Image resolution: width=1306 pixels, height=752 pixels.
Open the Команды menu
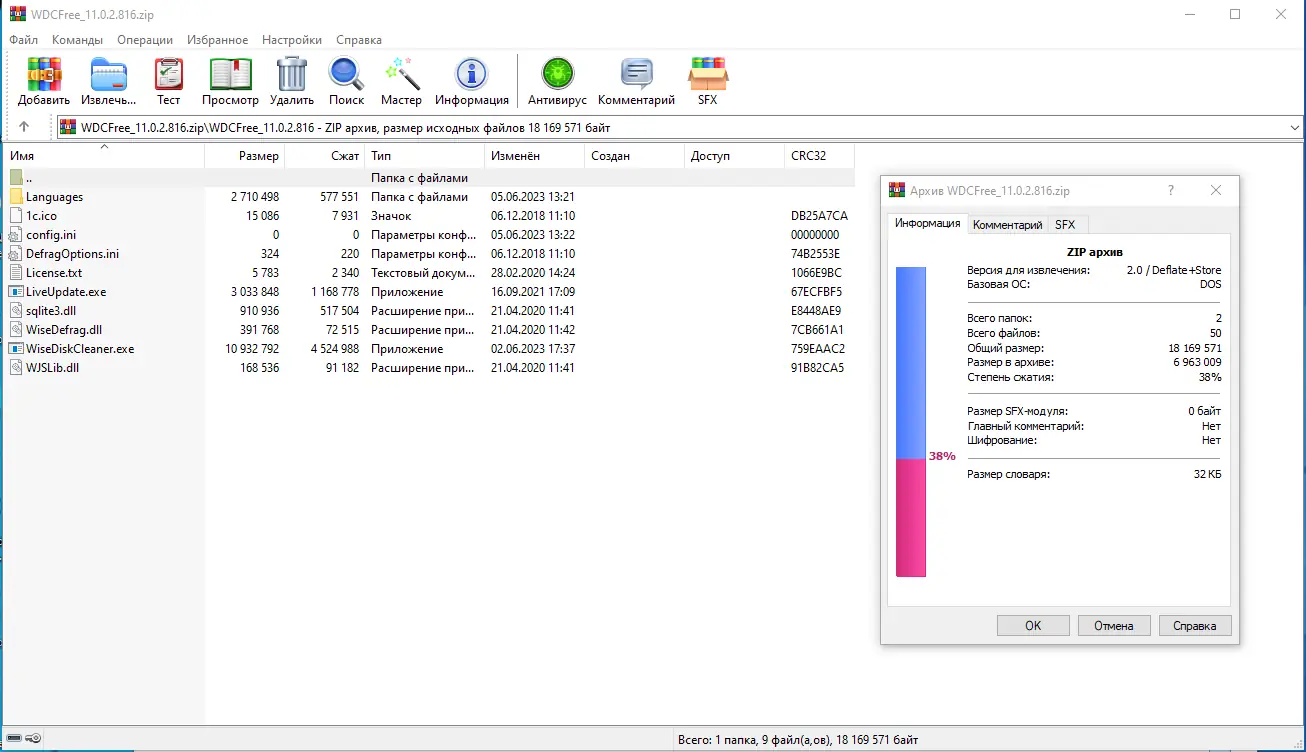pyautogui.click(x=77, y=40)
